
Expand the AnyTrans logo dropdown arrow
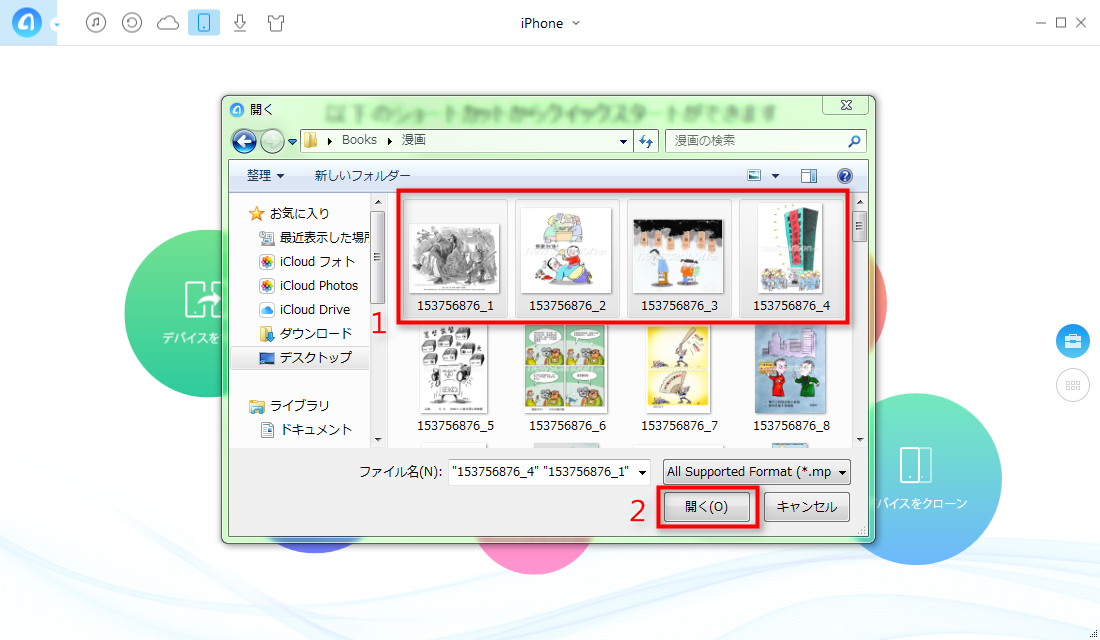(56, 25)
